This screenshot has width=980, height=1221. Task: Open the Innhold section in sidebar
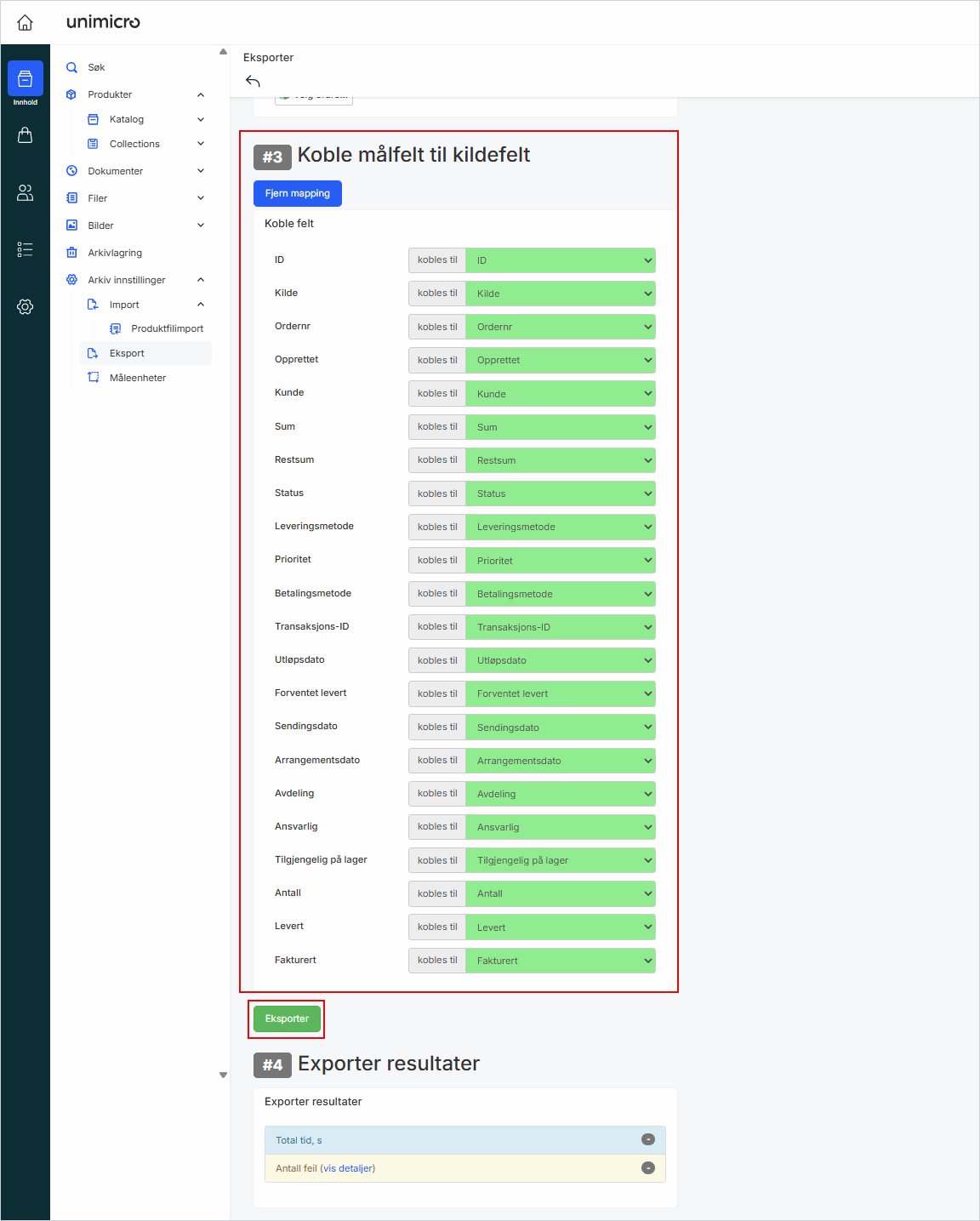(x=26, y=82)
